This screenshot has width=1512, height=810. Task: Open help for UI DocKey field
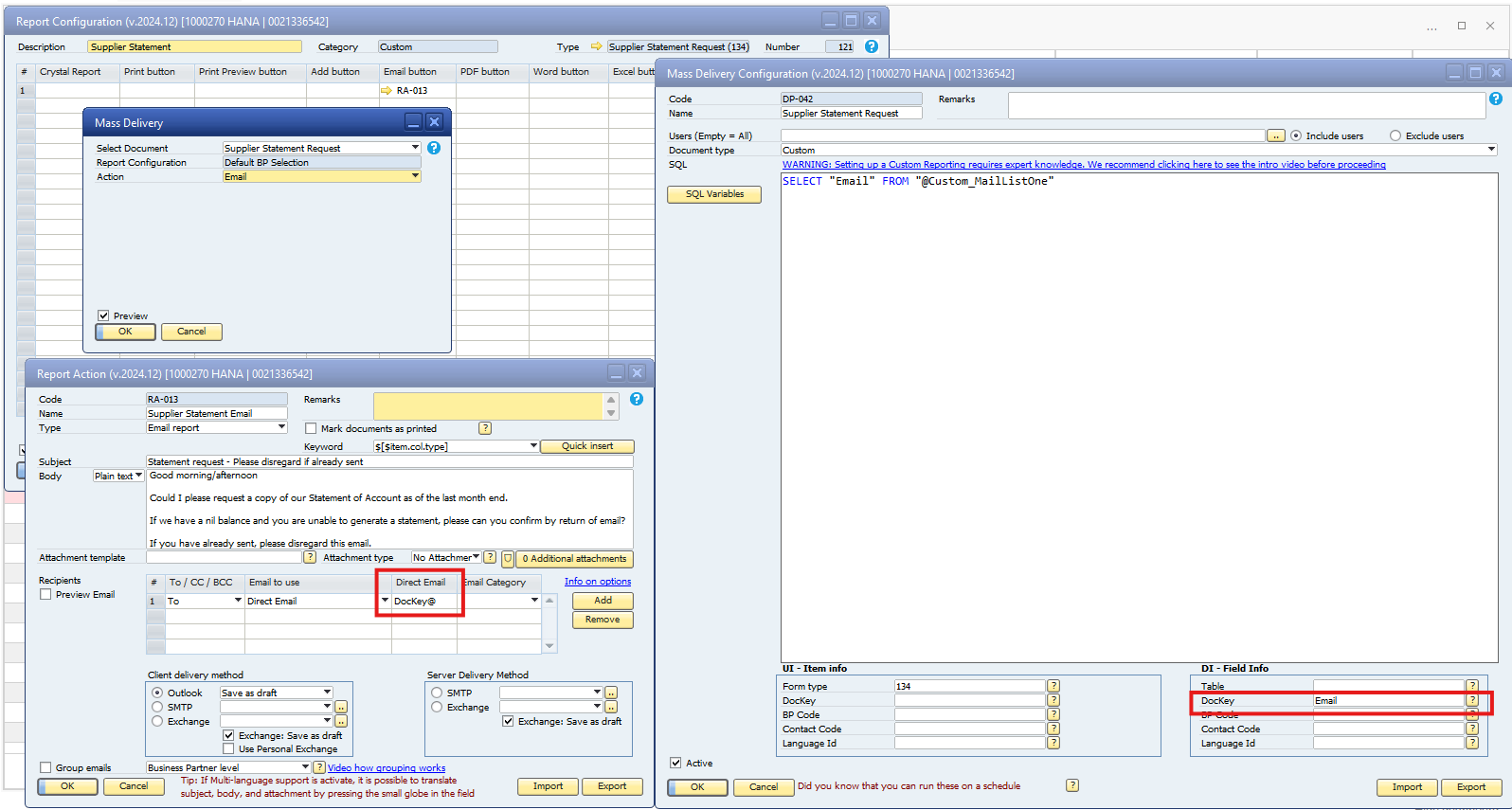coord(1053,700)
